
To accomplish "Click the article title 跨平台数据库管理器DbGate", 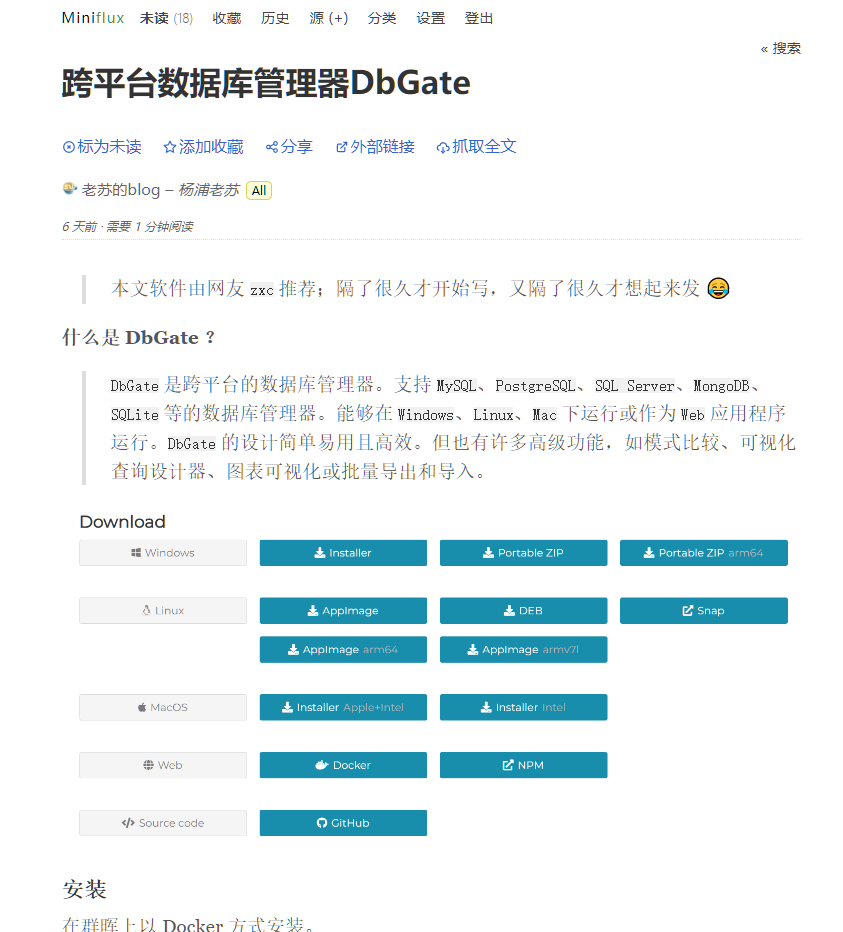I will click(x=266, y=83).
